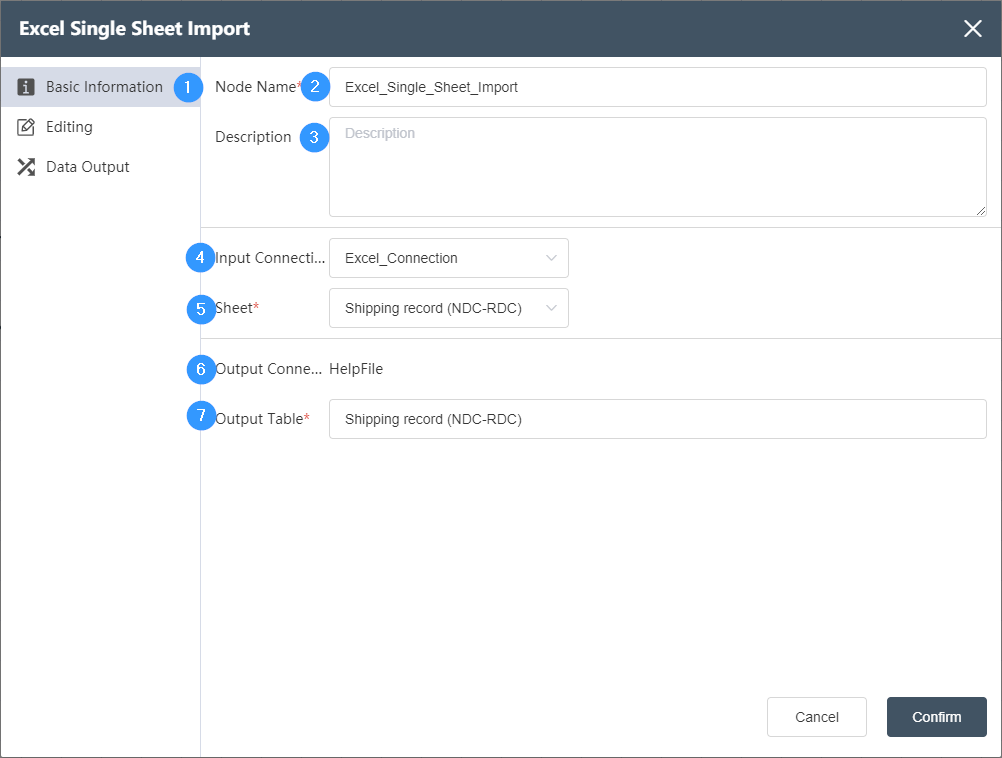
Task: Click the Output Table input field
Action: (658, 419)
